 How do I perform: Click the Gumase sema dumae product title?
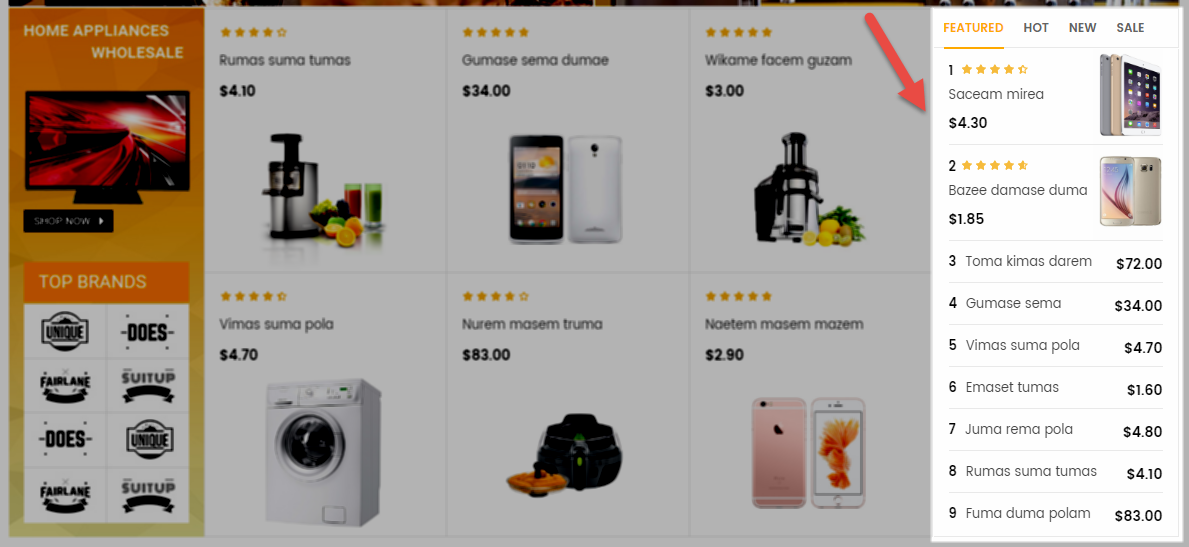coord(535,60)
